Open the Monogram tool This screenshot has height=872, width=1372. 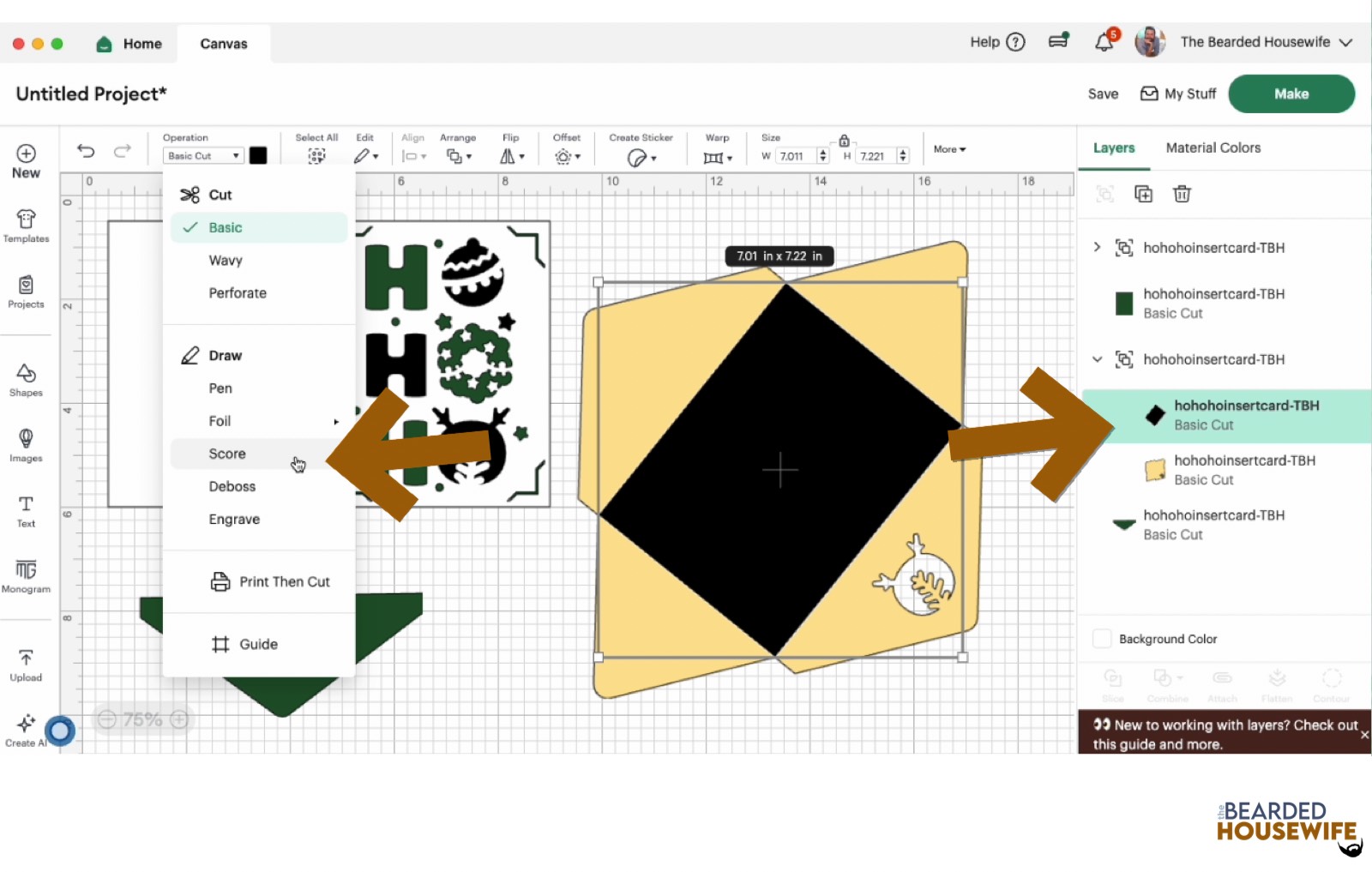pyautogui.click(x=26, y=576)
